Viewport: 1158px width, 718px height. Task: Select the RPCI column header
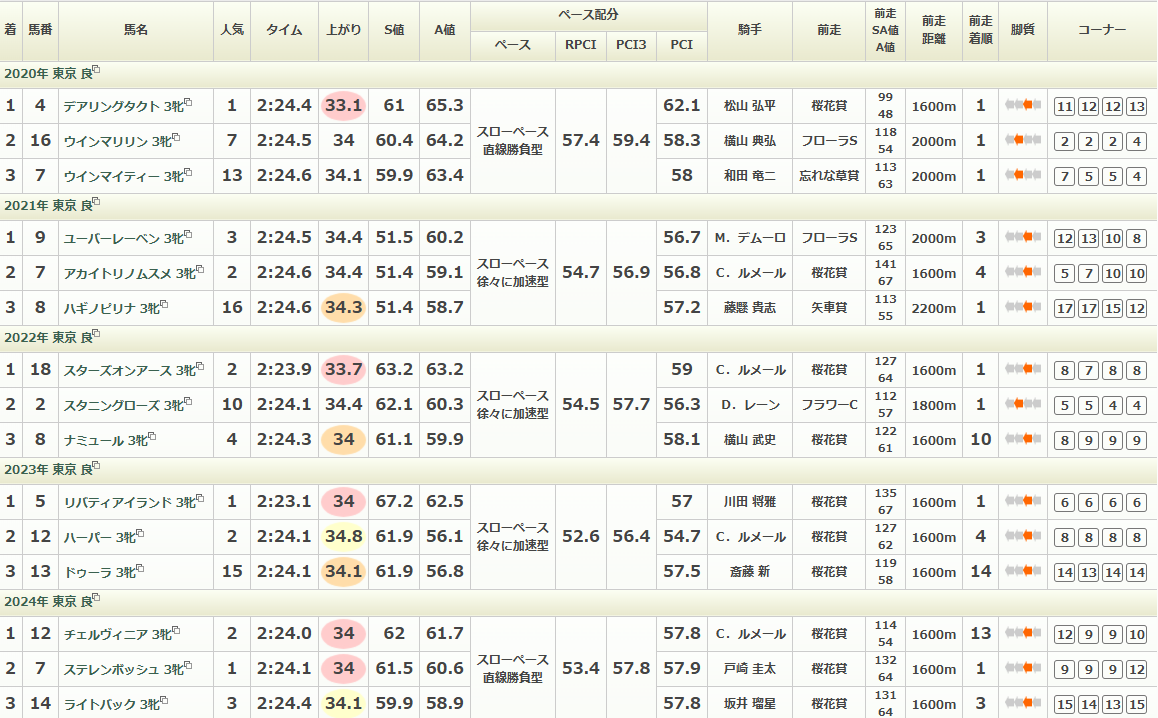(580, 45)
